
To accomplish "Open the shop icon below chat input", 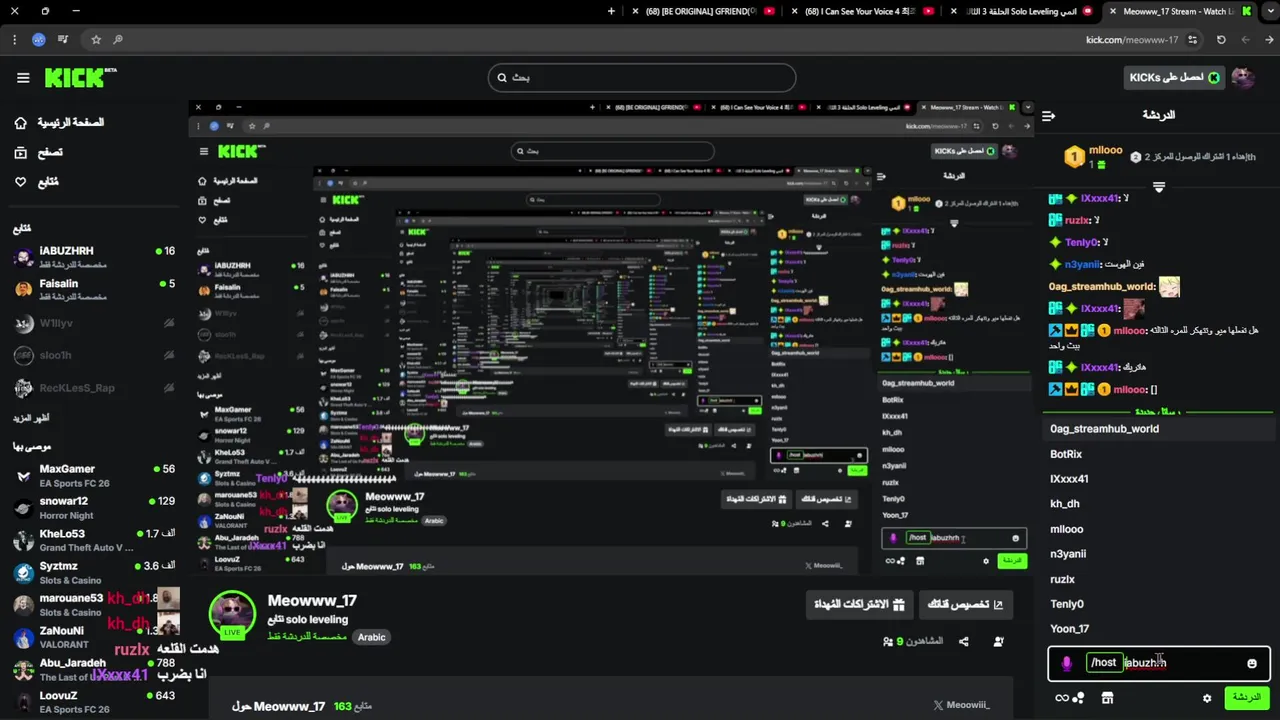I will [x=1107, y=698].
